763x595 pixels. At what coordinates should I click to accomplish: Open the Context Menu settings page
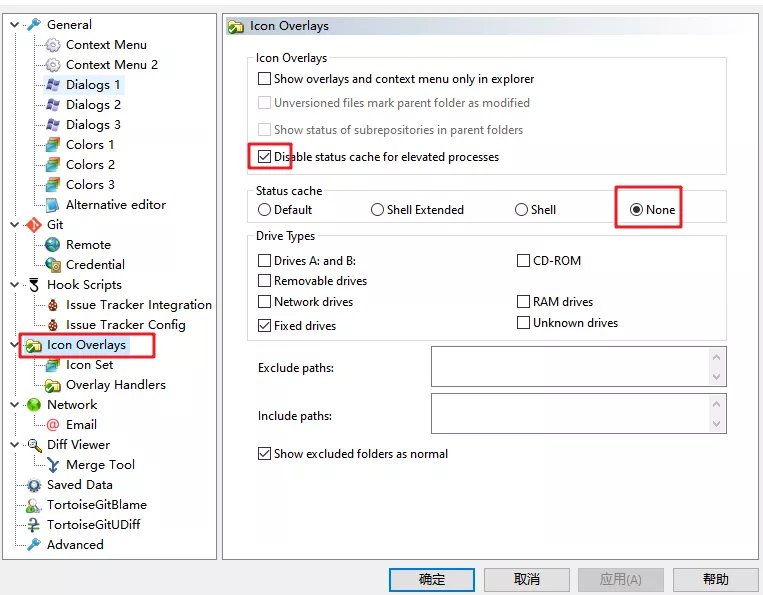pyautogui.click(x=106, y=45)
